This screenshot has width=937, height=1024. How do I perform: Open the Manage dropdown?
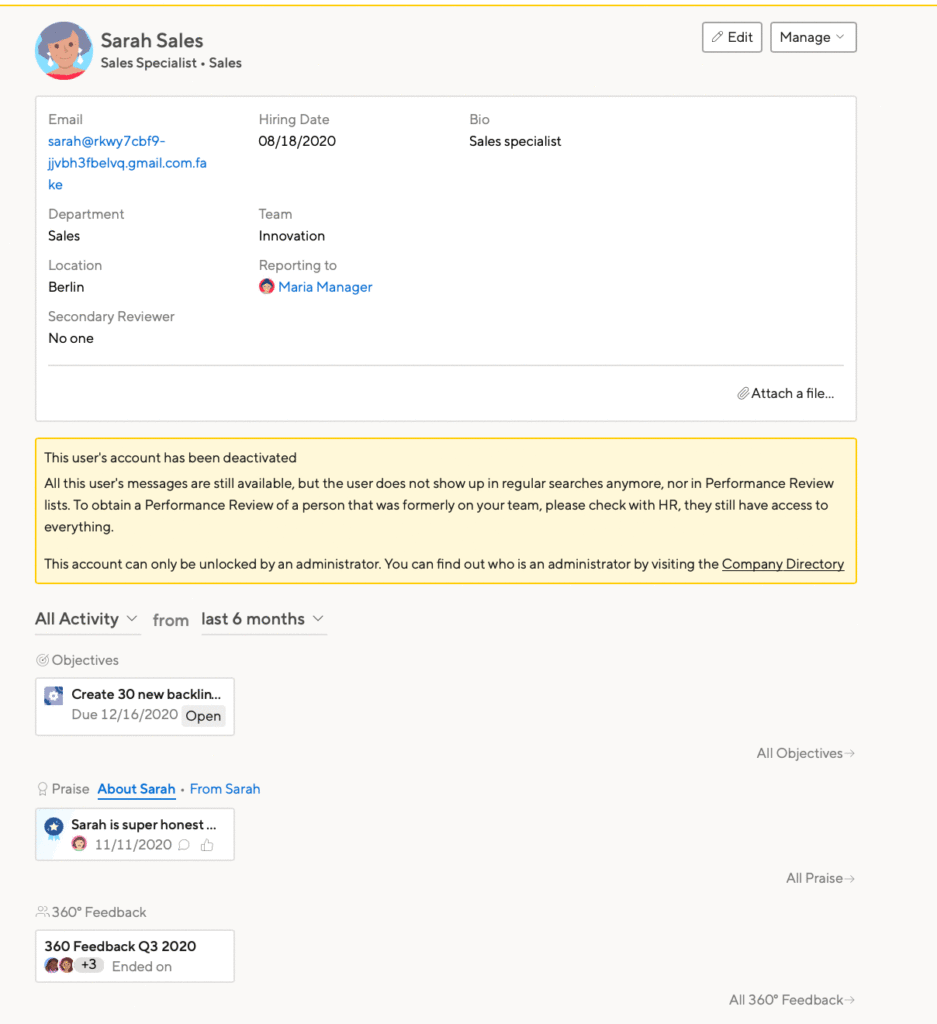pos(813,37)
